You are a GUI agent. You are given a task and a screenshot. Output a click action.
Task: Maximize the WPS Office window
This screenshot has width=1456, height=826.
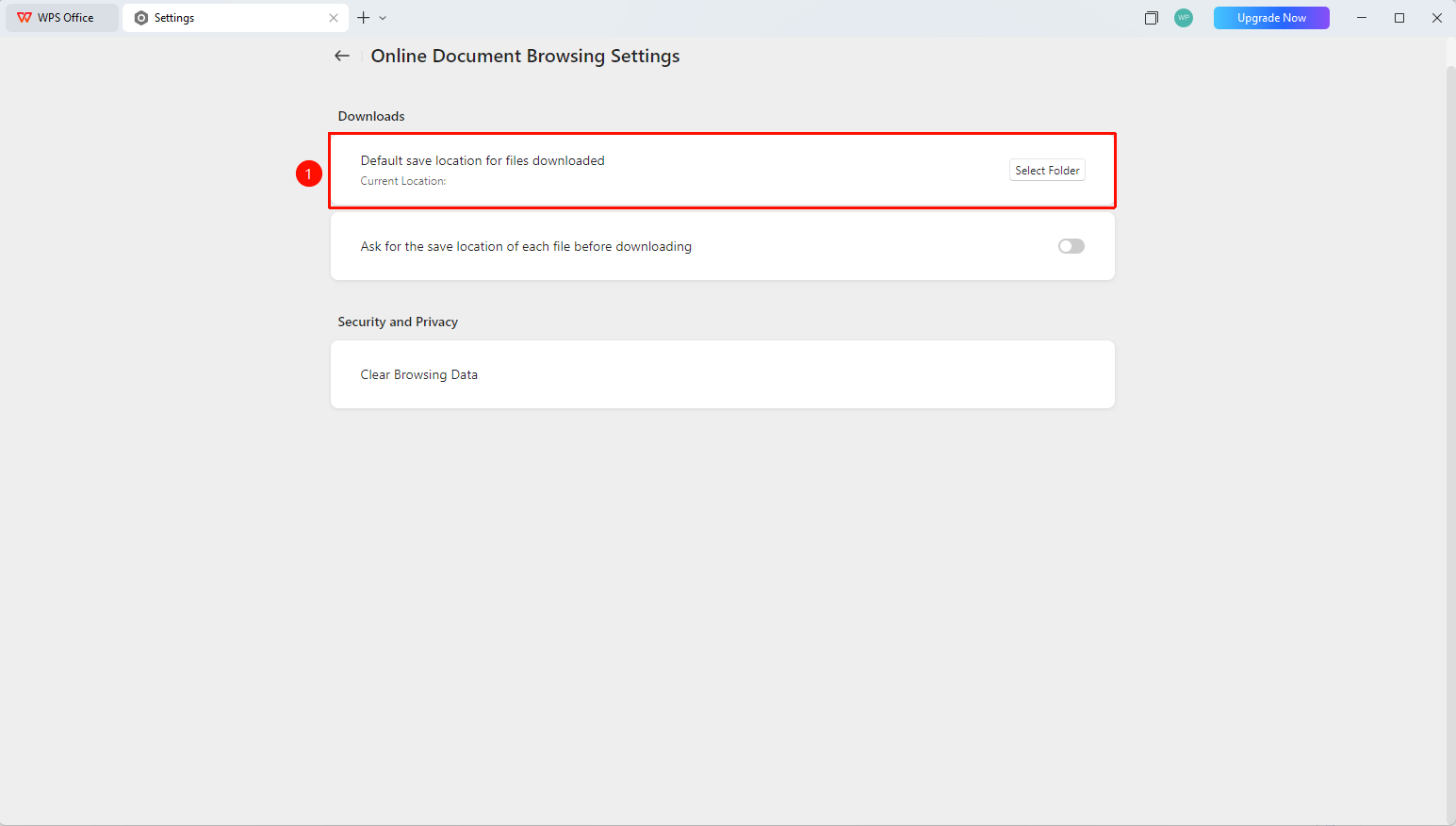(1399, 18)
